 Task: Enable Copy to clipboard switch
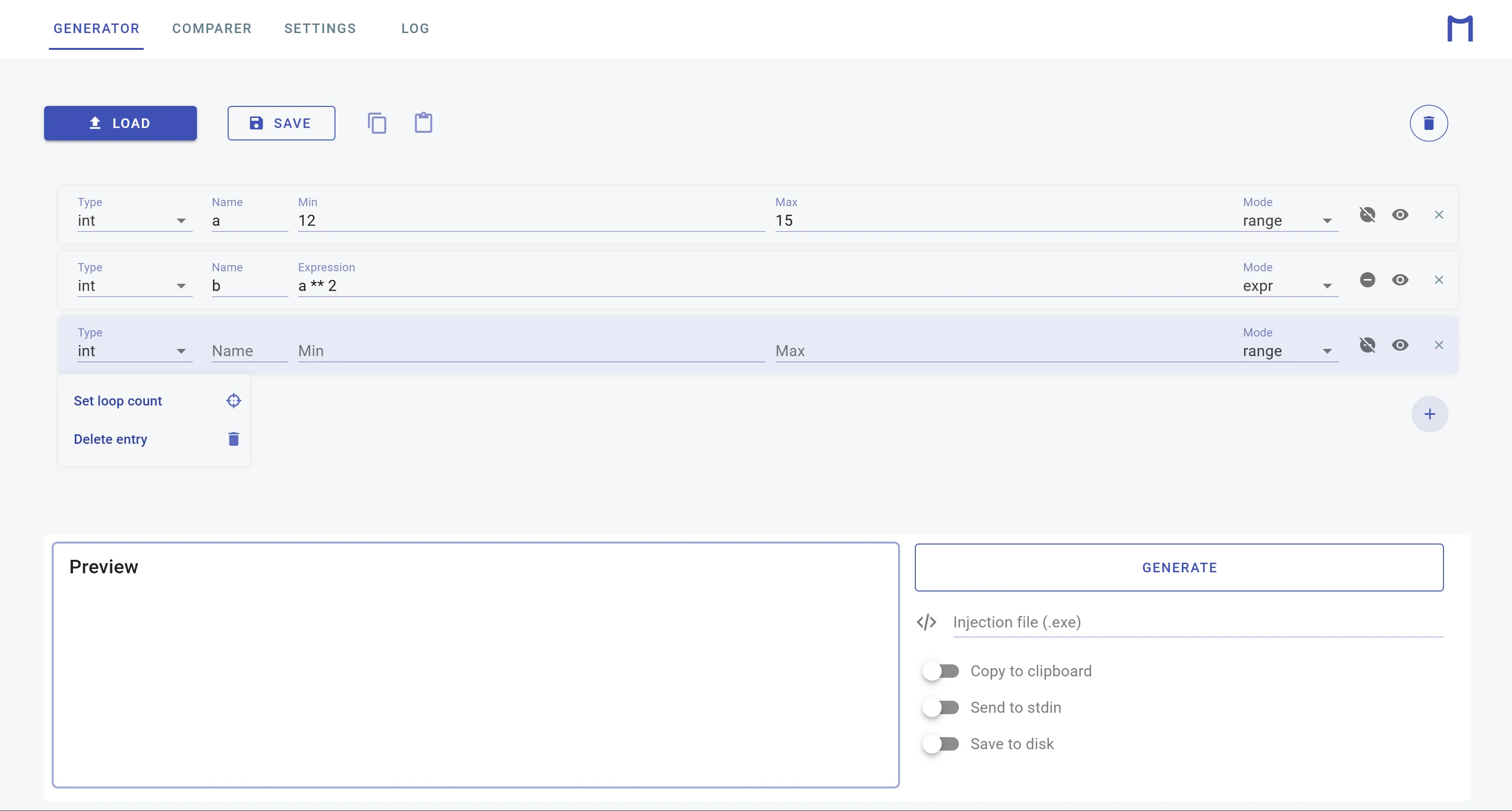tap(940, 671)
